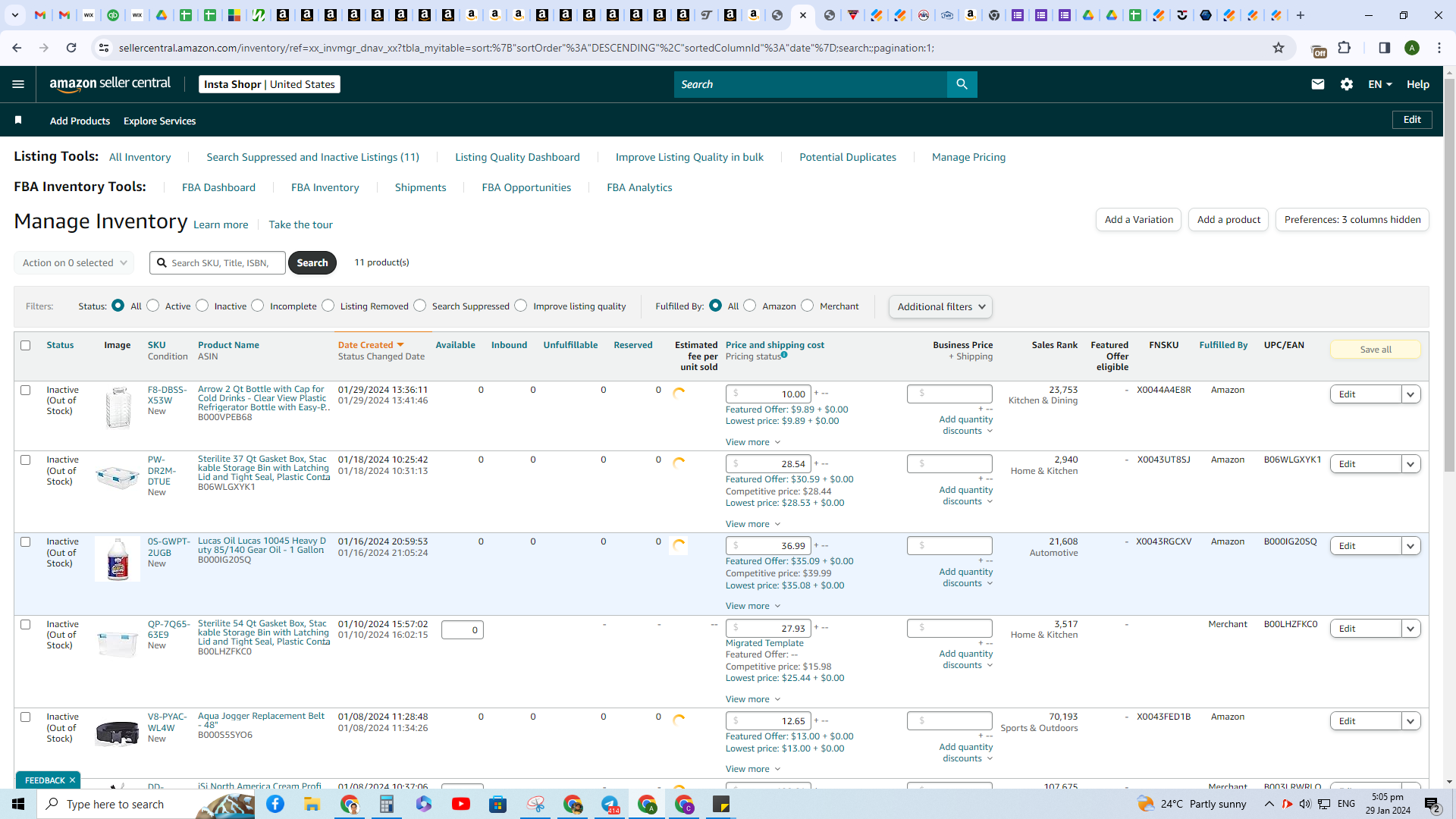
Task: Check the Arrow 2 Qt Bottle row checkbox
Action: click(25, 391)
